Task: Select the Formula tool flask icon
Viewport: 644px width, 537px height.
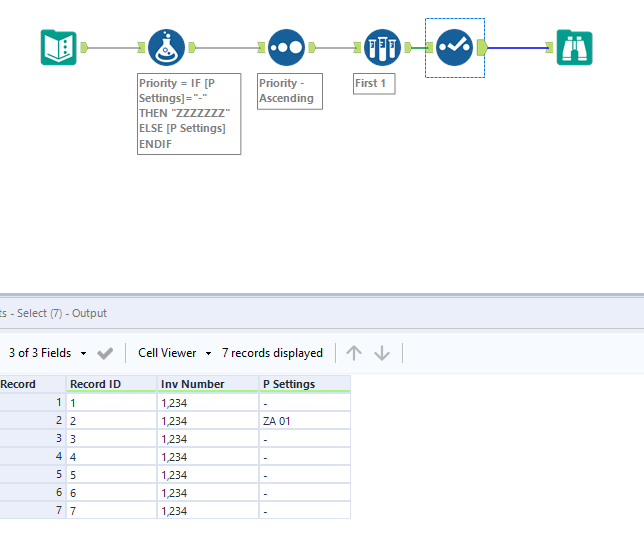Action: 167,47
